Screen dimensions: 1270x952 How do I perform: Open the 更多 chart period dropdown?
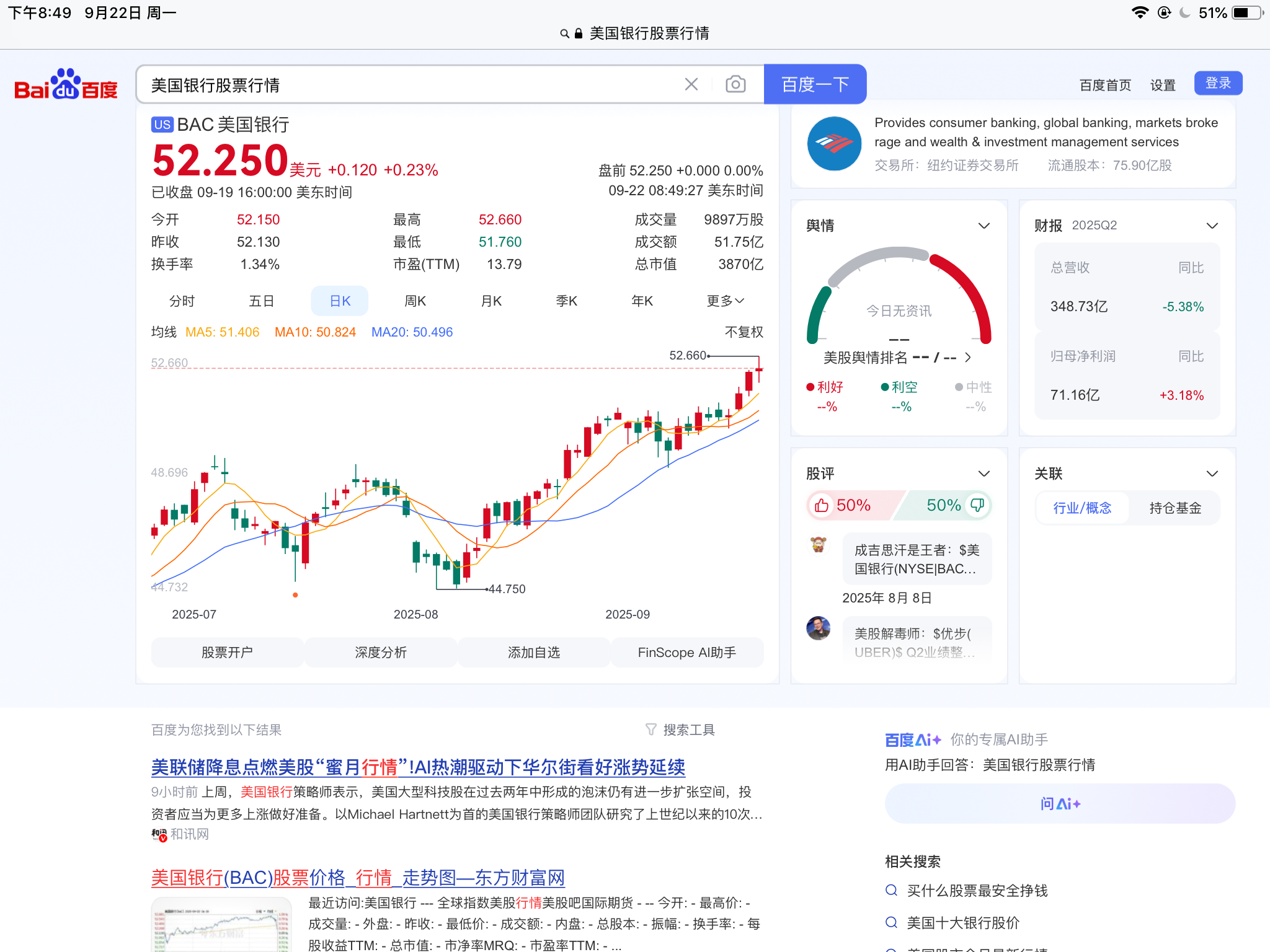tap(725, 301)
